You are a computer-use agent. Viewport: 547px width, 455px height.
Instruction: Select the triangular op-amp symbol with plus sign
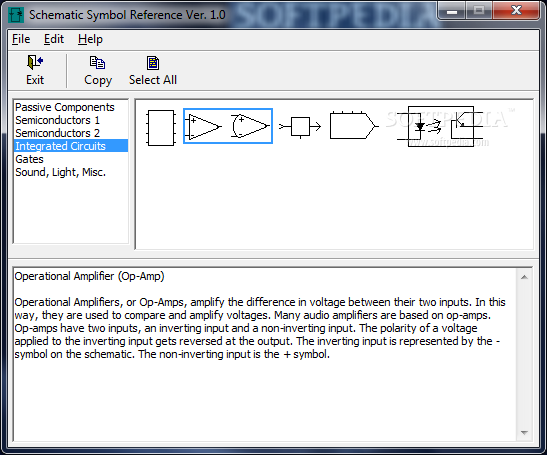(204, 126)
